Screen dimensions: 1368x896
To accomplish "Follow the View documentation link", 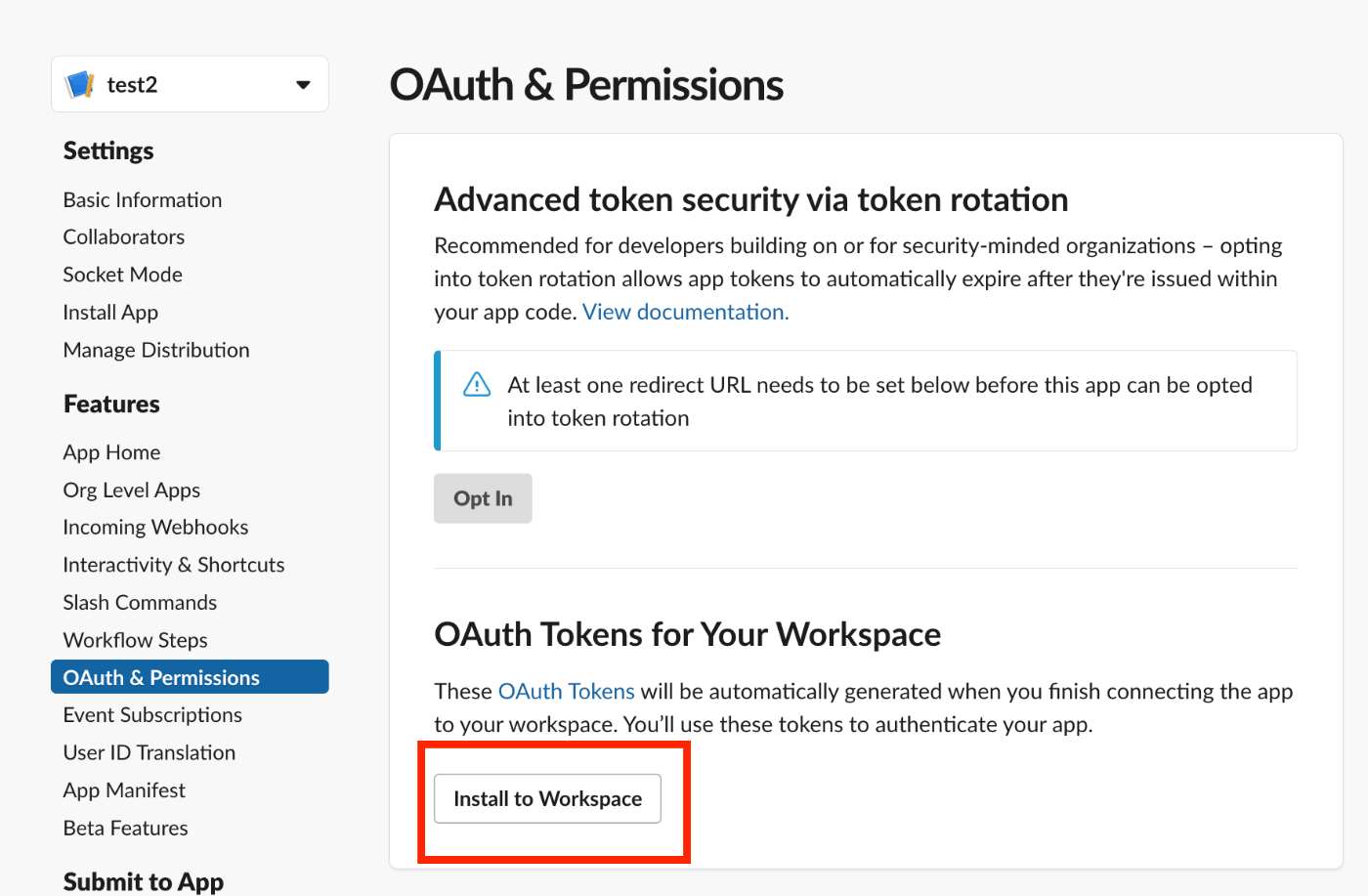I will point(685,312).
